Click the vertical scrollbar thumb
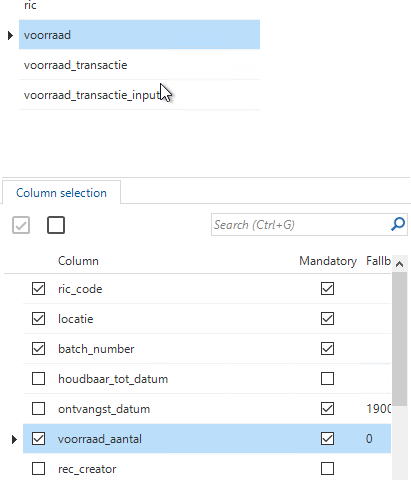 pos(399,339)
